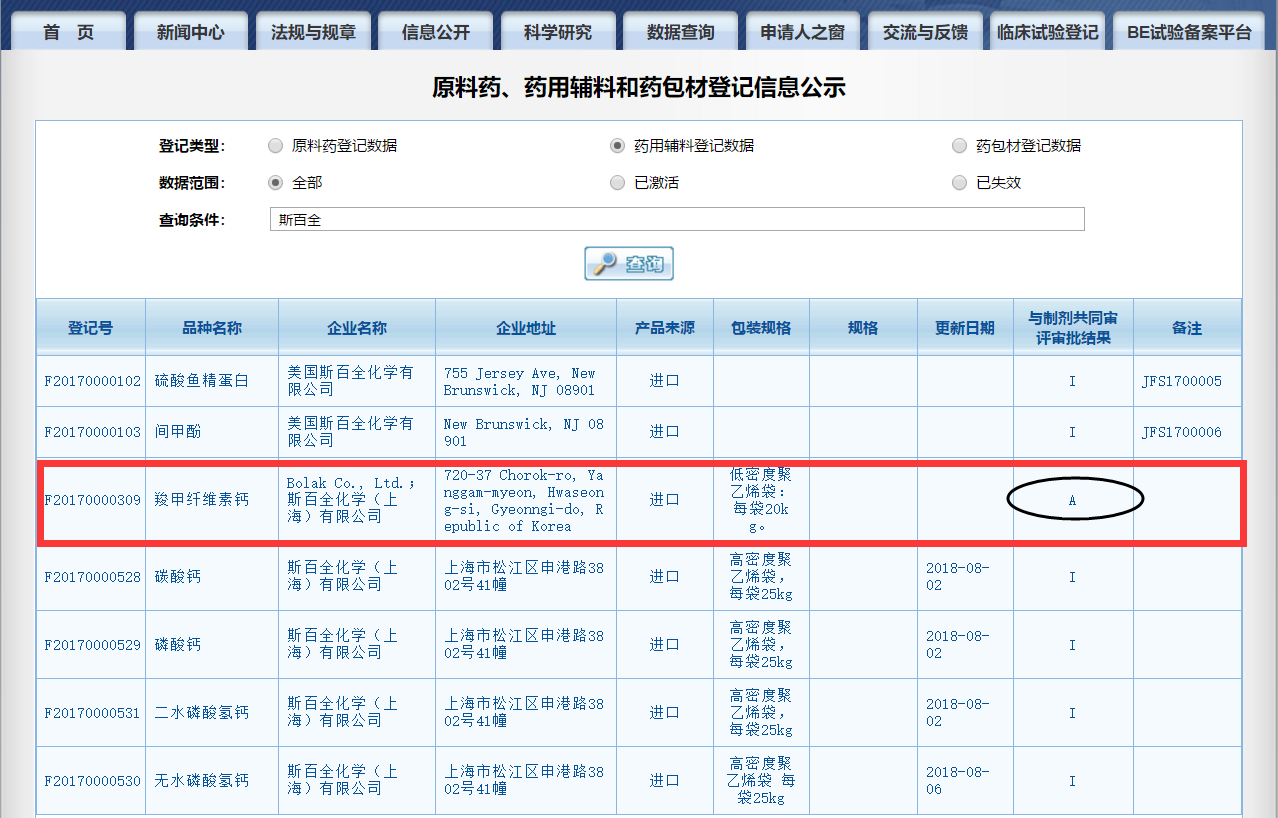Screen dimensions: 1278x818
Task: Click the 登记号 column header
Action: pyautogui.click(x=91, y=328)
